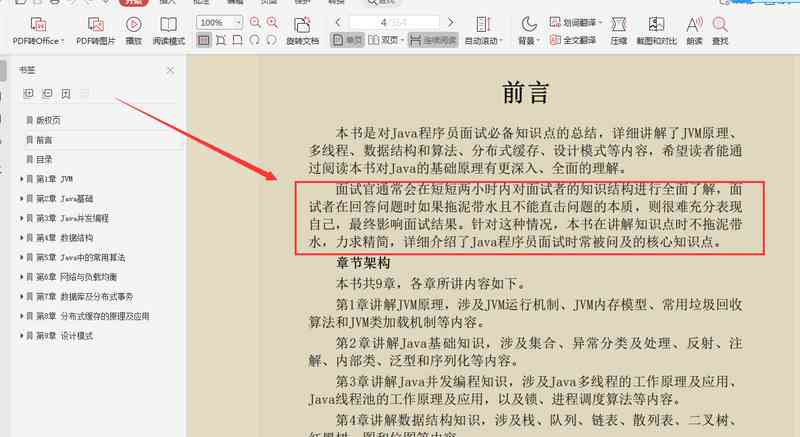Screen dimensions: 800x437
Task: Open the PDF转Office converter
Action: tap(38, 31)
